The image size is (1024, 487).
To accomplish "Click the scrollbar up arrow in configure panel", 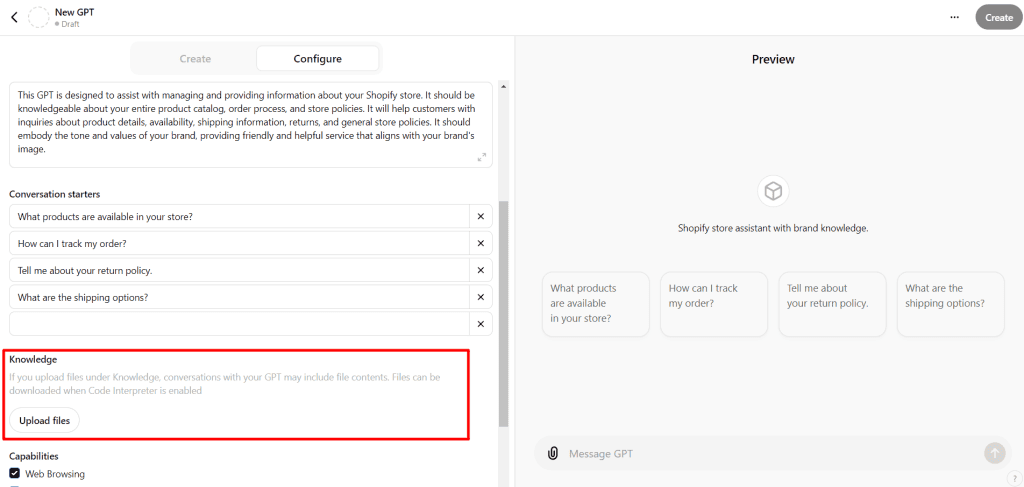I will tap(504, 86).
